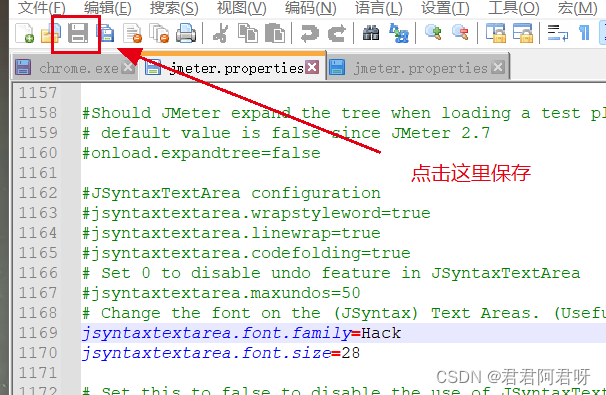
Task: Open the Replace toolbar icon
Action: click(x=398, y=33)
